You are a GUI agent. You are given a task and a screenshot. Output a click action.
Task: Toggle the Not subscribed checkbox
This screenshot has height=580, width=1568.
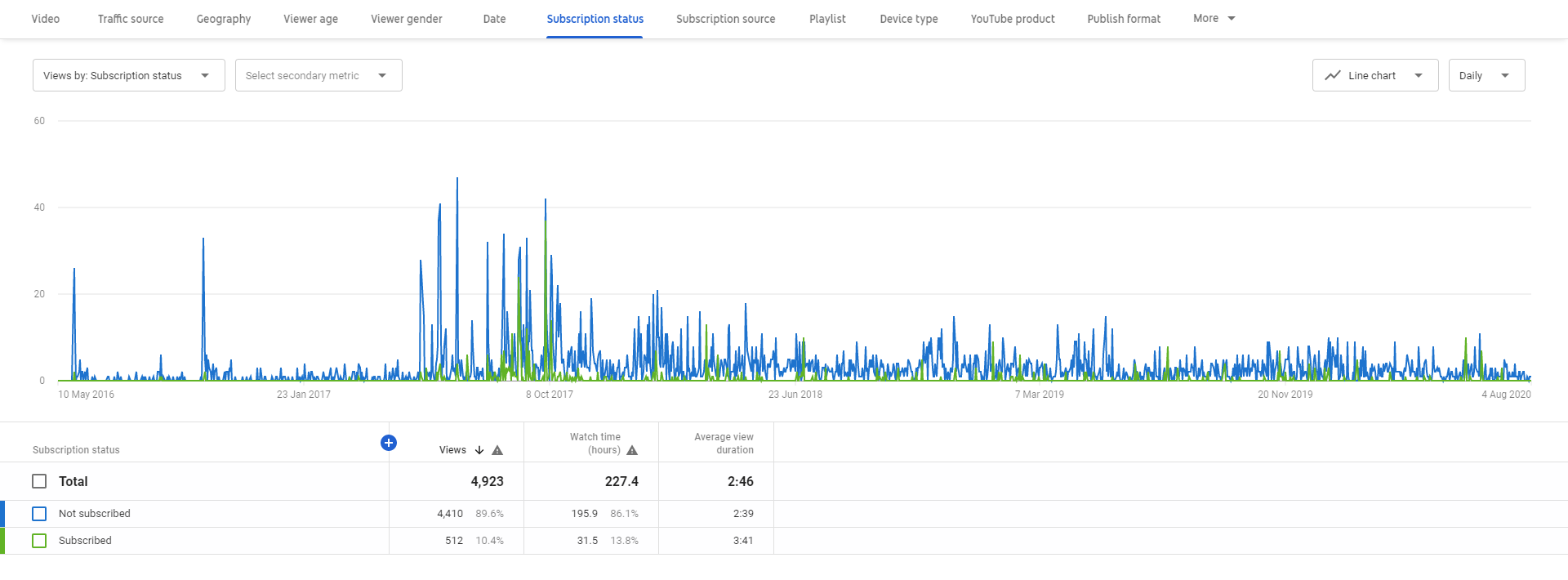[39, 514]
